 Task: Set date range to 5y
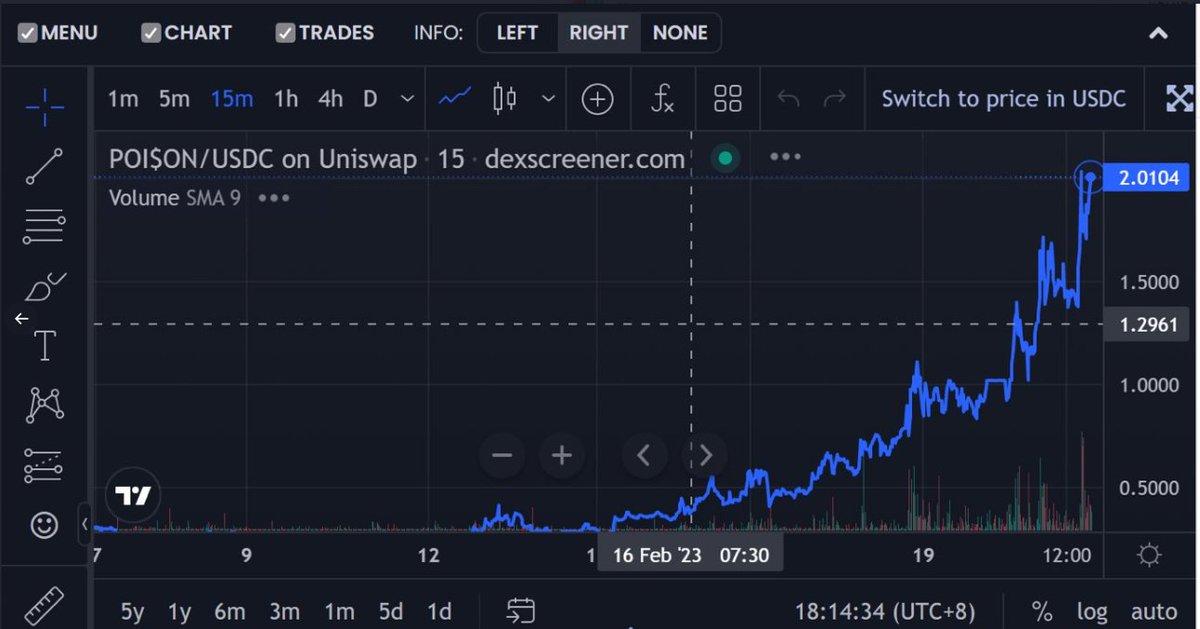pyautogui.click(x=132, y=611)
